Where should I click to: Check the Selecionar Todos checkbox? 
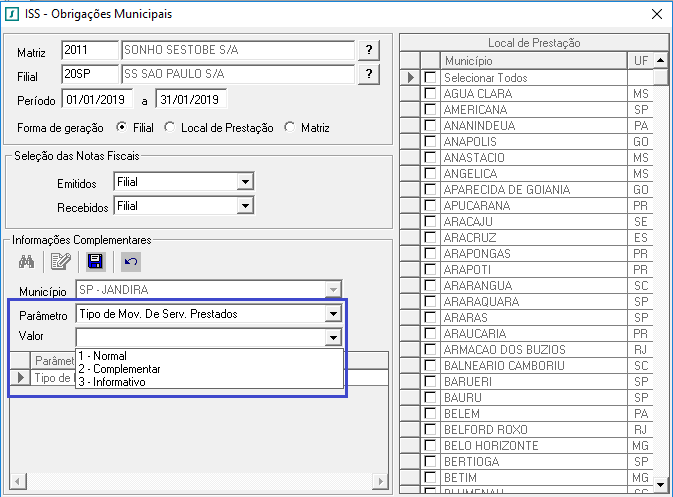click(430, 78)
